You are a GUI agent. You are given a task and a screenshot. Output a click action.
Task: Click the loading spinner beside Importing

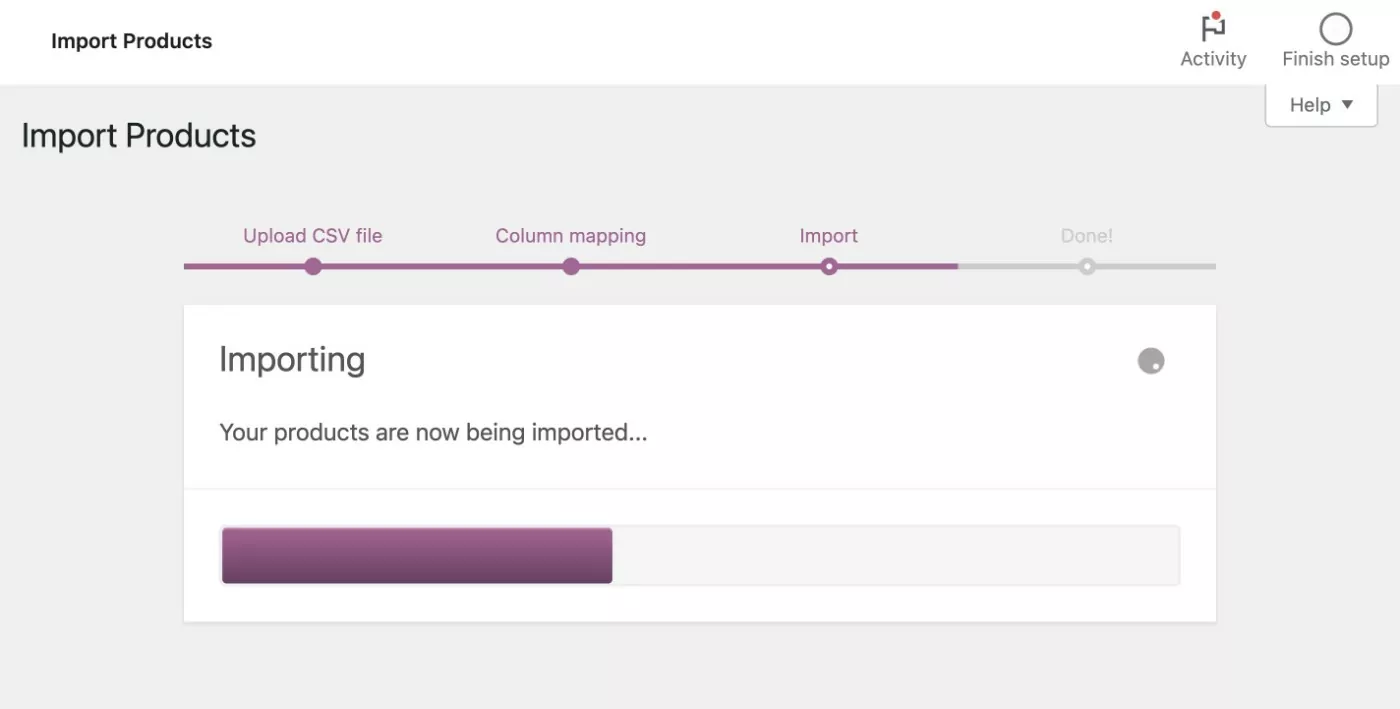pyautogui.click(x=1151, y=361)
